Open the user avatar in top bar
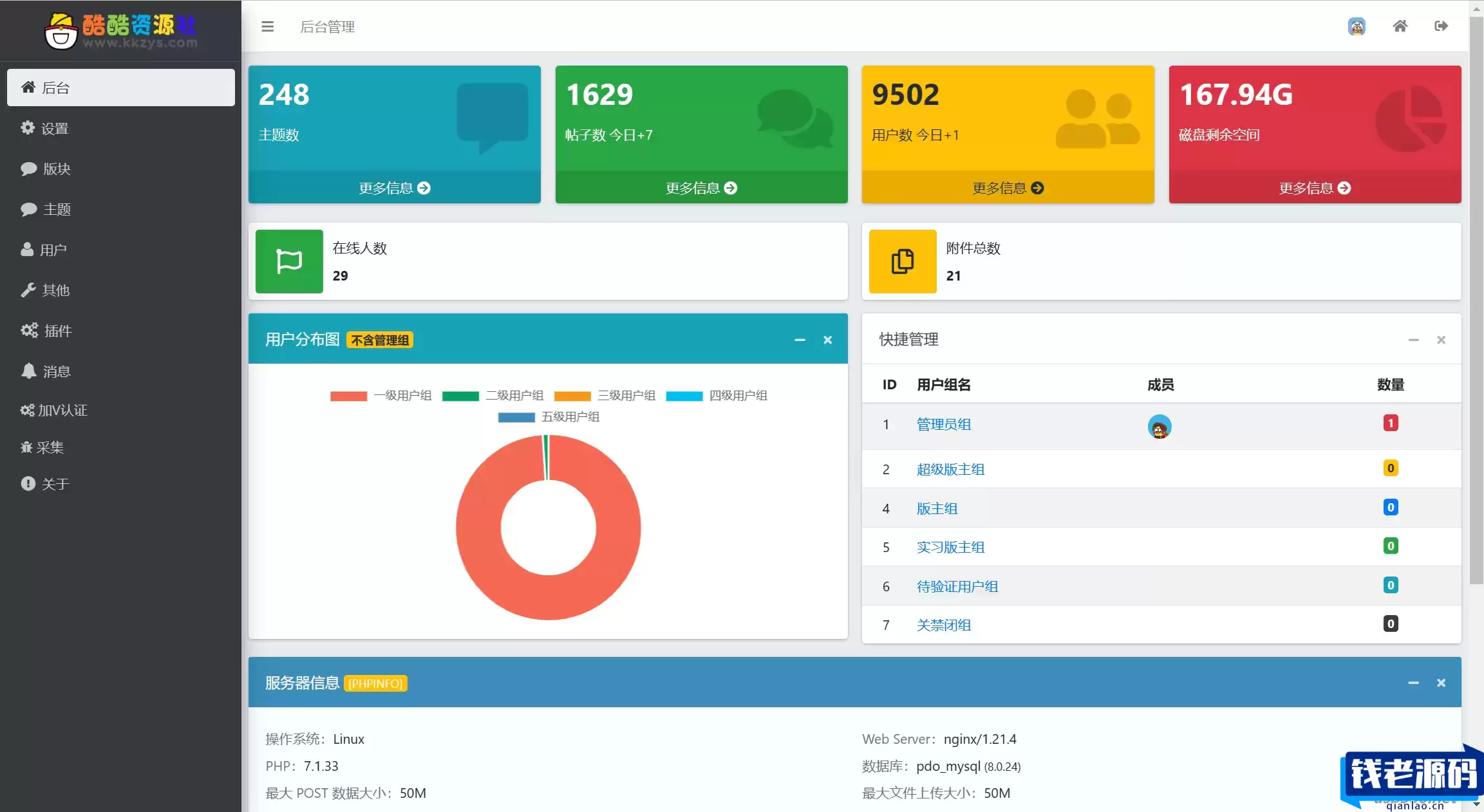Image resolution: width=1484 pixels, height=812 pixels. tap(1357, 26)
